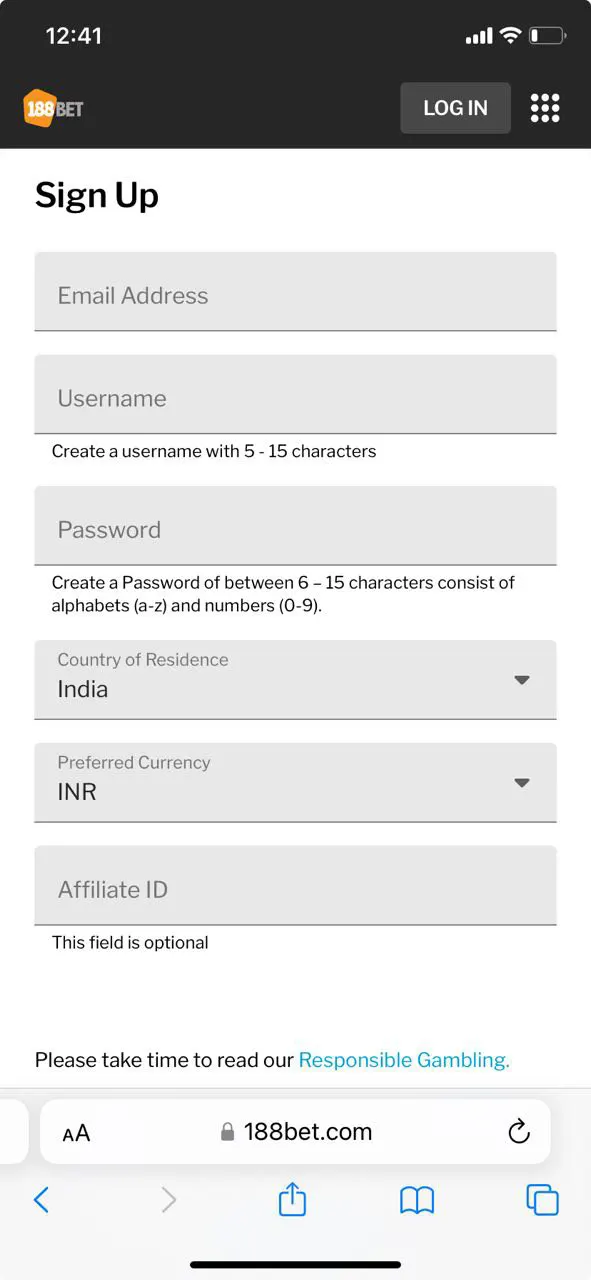Select the Username field
591x1280 pixels.
(295, 394)
